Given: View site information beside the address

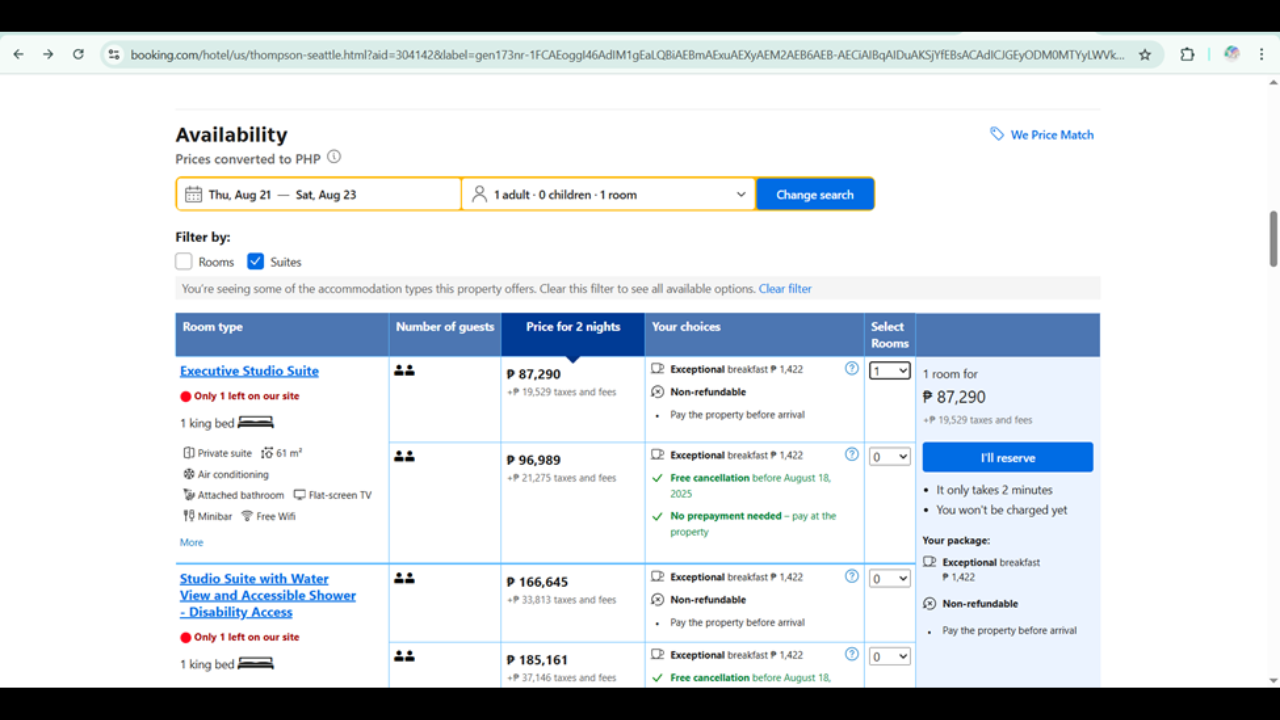Looking at the screenshot, I should point(114,55).
